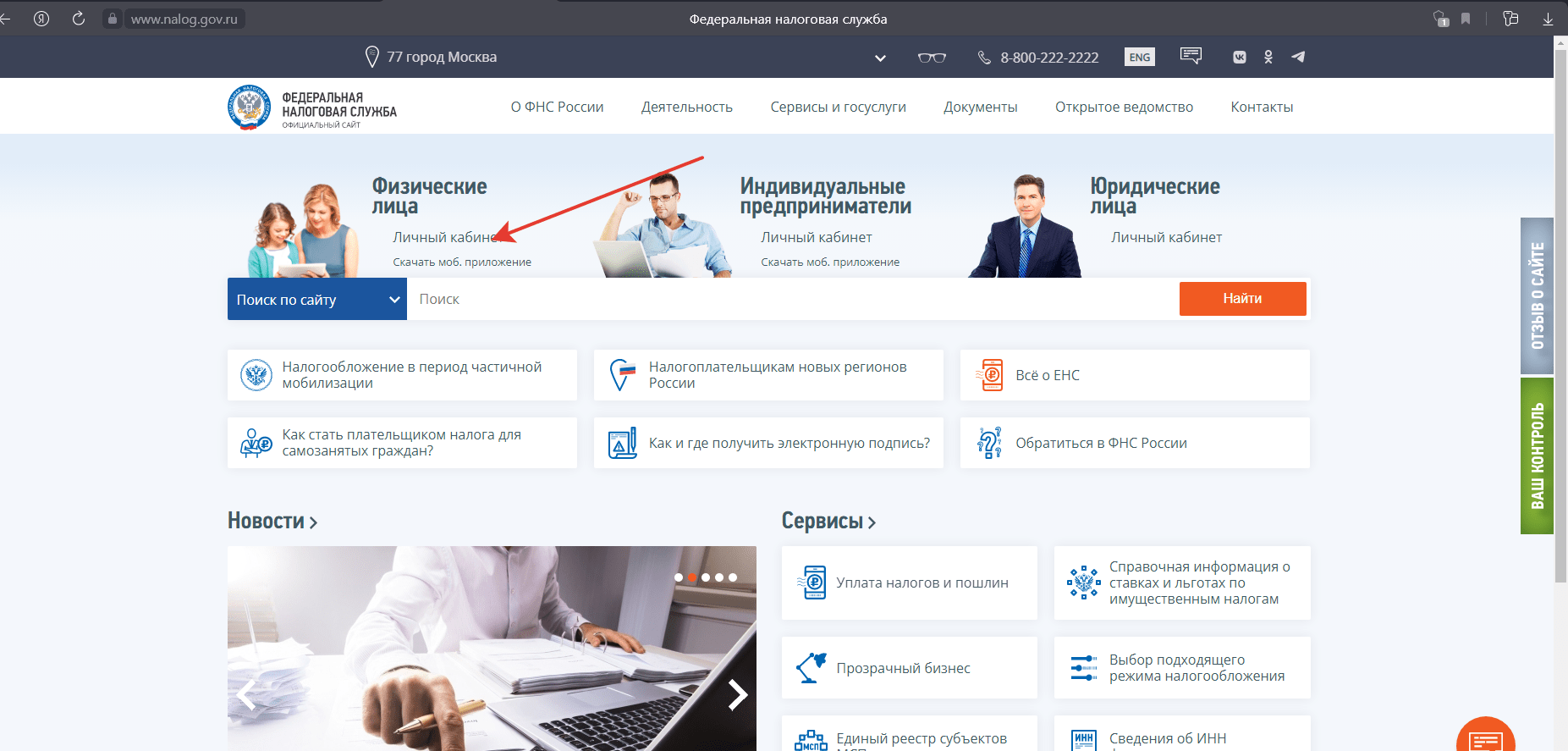The height and width of the screenshot is (751, 1568).
Task: Open the 'Деятельность' menu item
Action: point(686,108)
